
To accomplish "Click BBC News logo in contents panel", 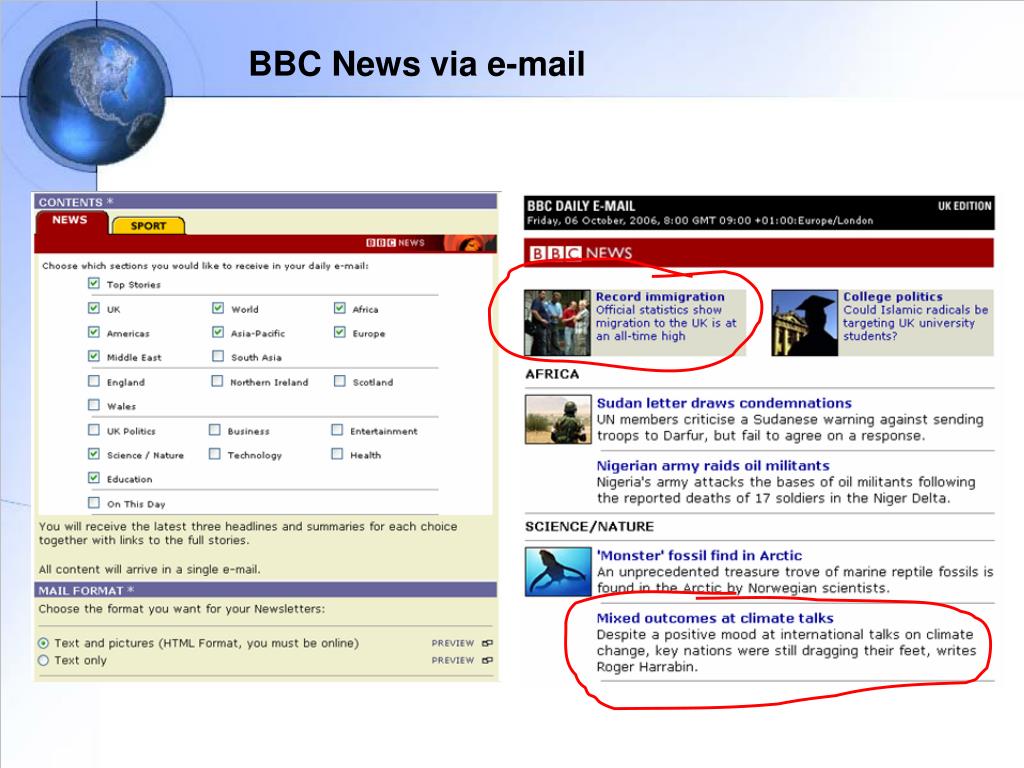I will (396, 243).
